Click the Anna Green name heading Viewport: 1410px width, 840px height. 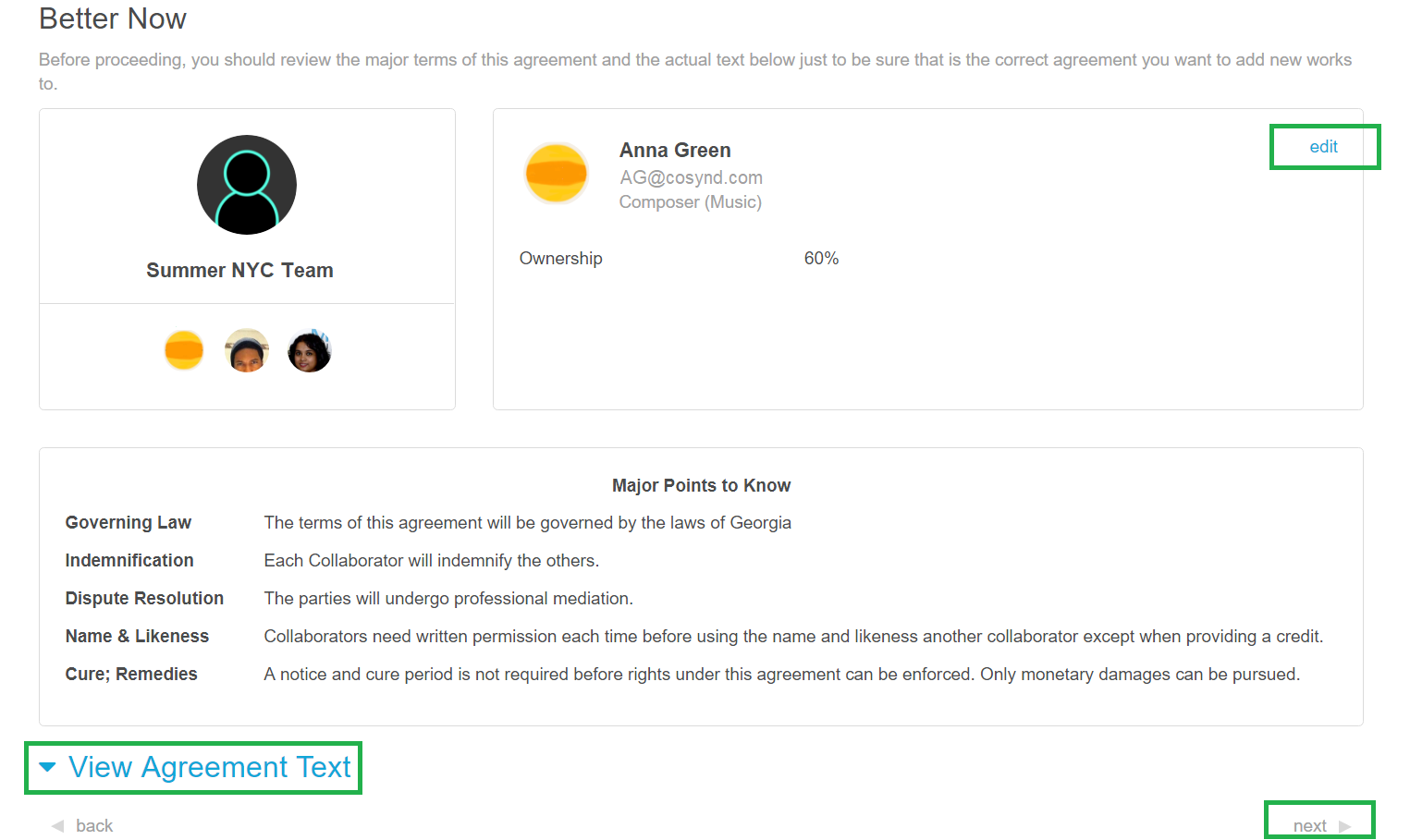click(675, 151)
